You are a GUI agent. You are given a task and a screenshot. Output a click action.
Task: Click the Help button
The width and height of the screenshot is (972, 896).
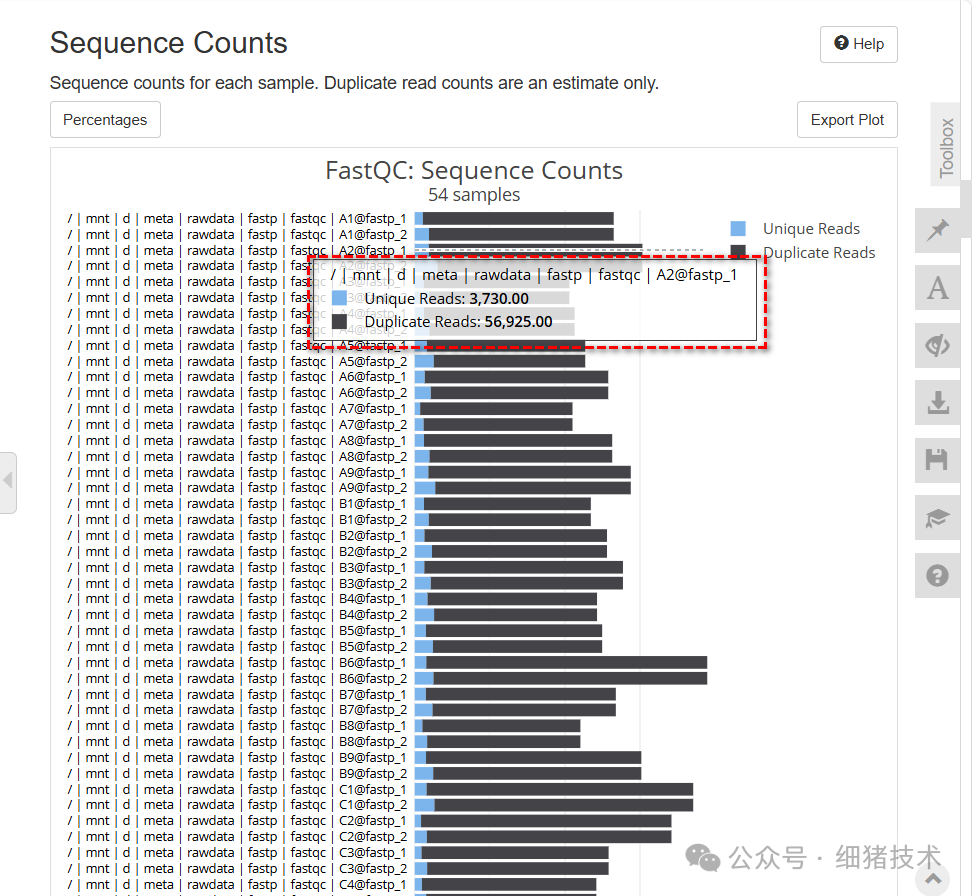pos(858,44)
